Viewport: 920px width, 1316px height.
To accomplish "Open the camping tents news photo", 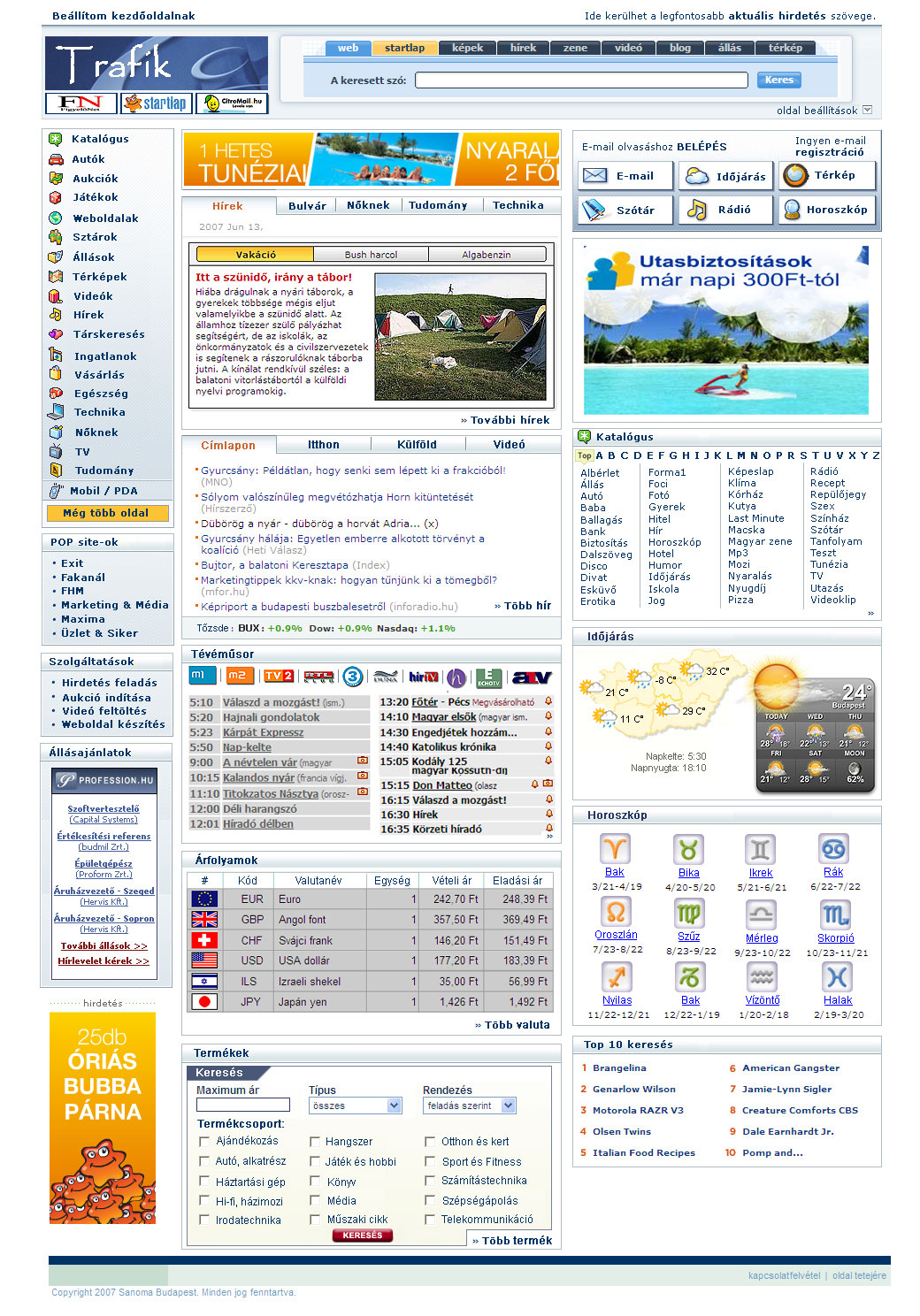I will 460,336.
